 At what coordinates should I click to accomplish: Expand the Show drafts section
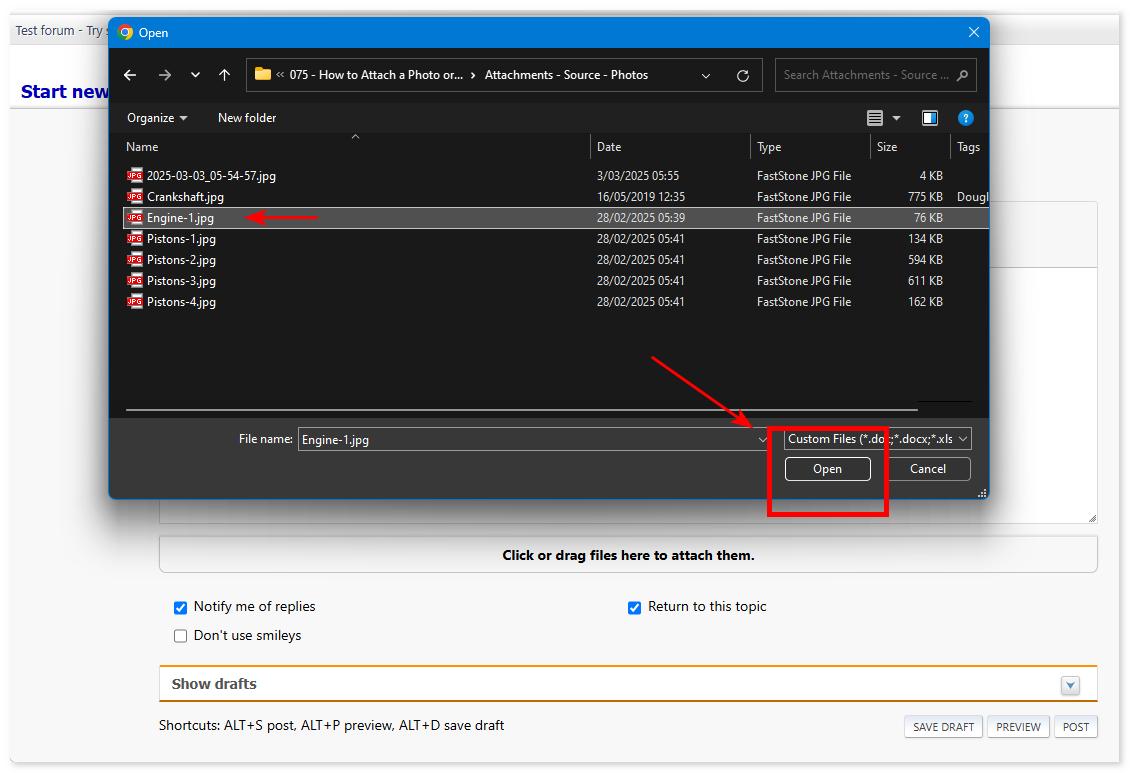1070,685
